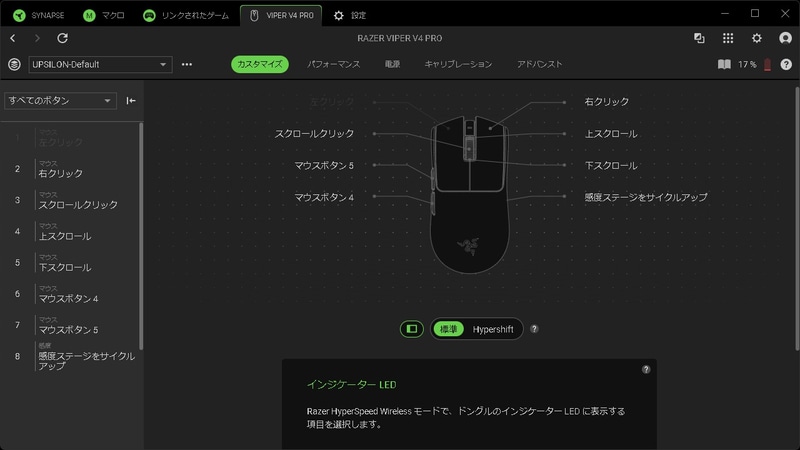Select button 2 右クリック in list

(x=70, y=169)
